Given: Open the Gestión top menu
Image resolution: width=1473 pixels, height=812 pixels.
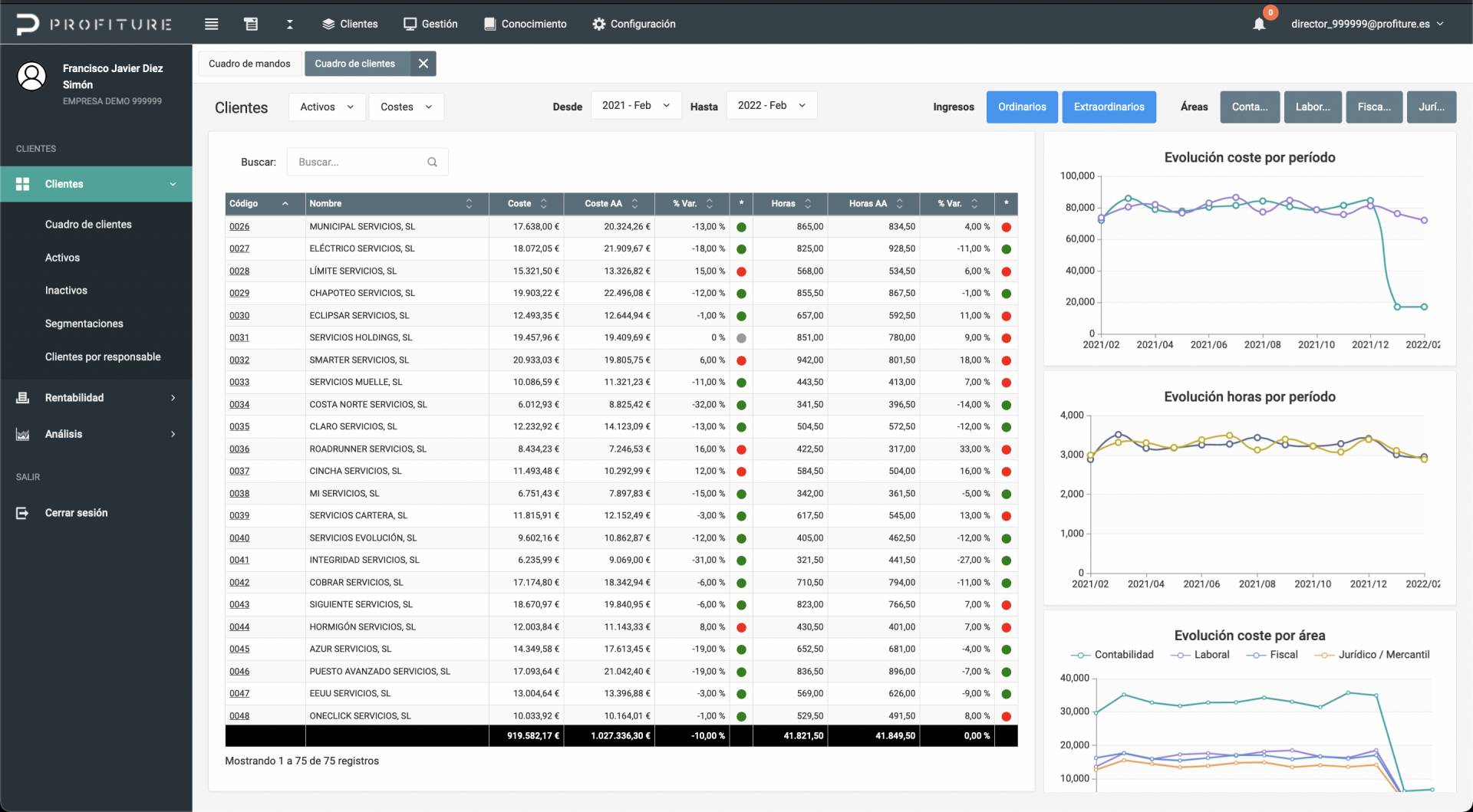Looking at the screenshot, I should (430, 24).
